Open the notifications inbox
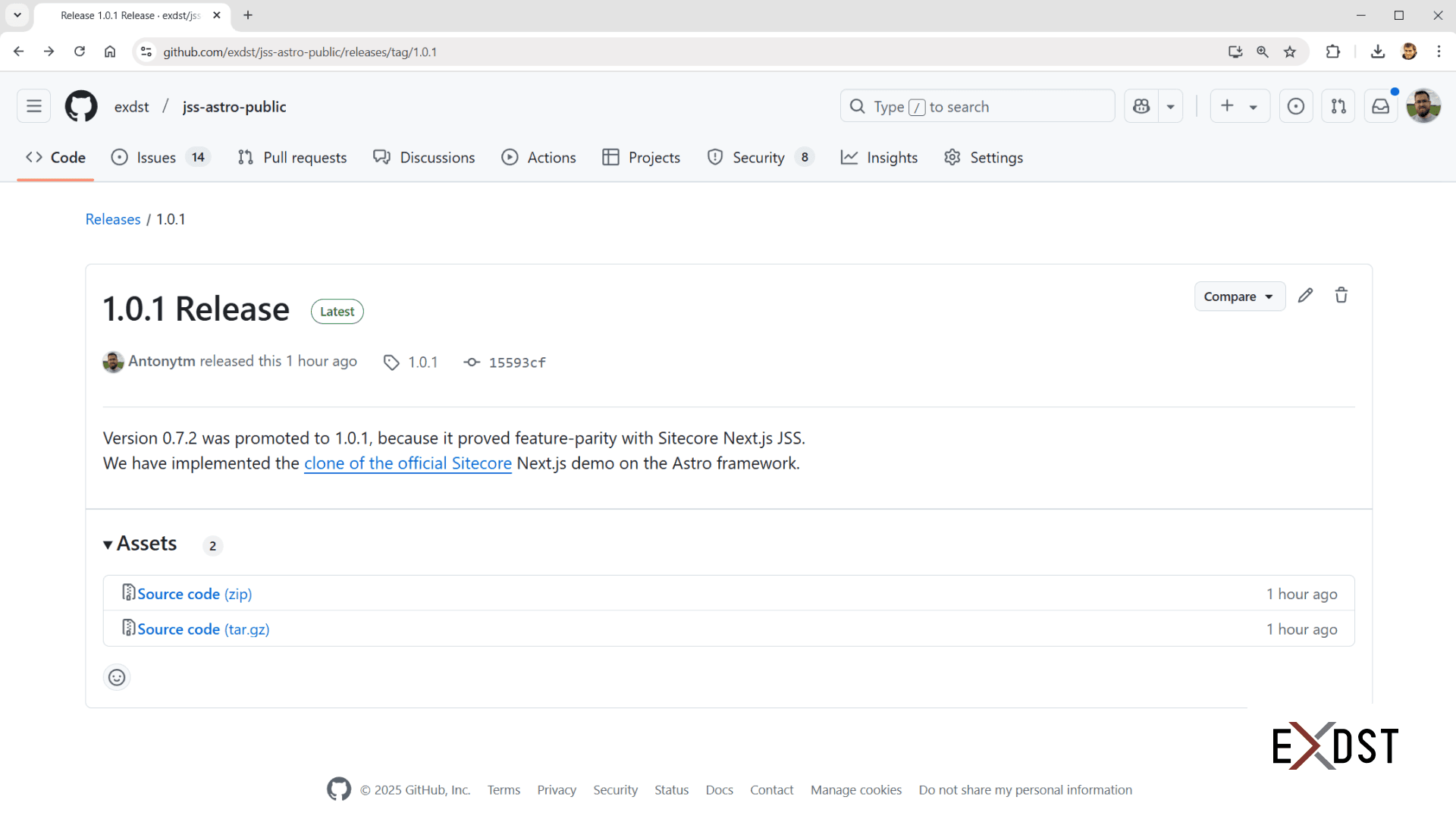The width and height of the screenshot is (1456, 819). click(1380, 106)
